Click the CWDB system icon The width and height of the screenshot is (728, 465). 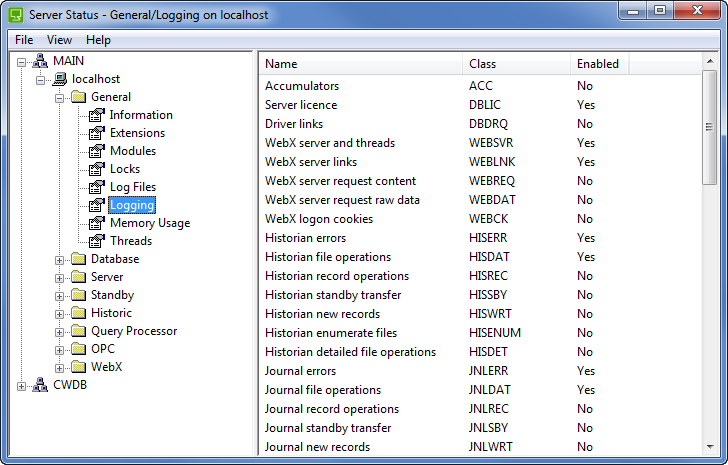[x=40, y=385]
